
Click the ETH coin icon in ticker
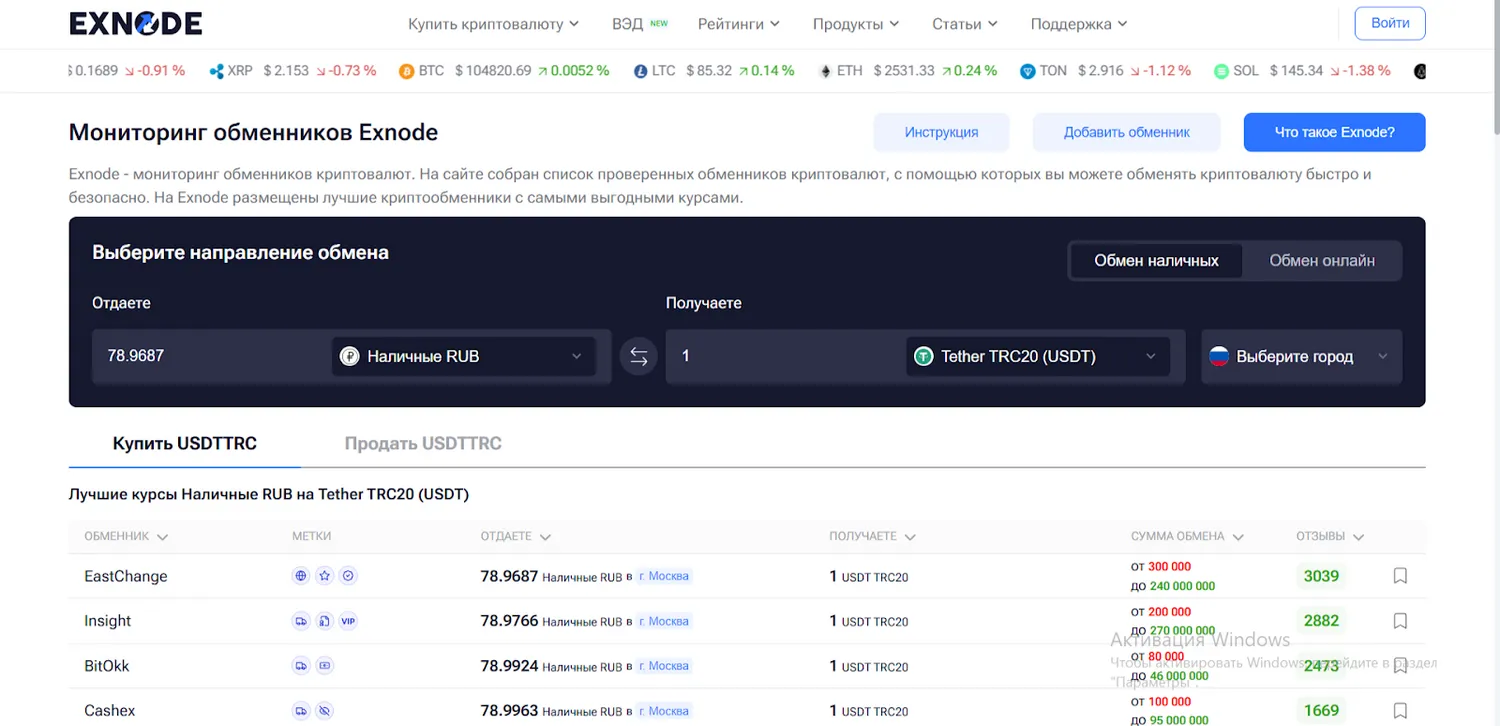[x=825, y=71]
